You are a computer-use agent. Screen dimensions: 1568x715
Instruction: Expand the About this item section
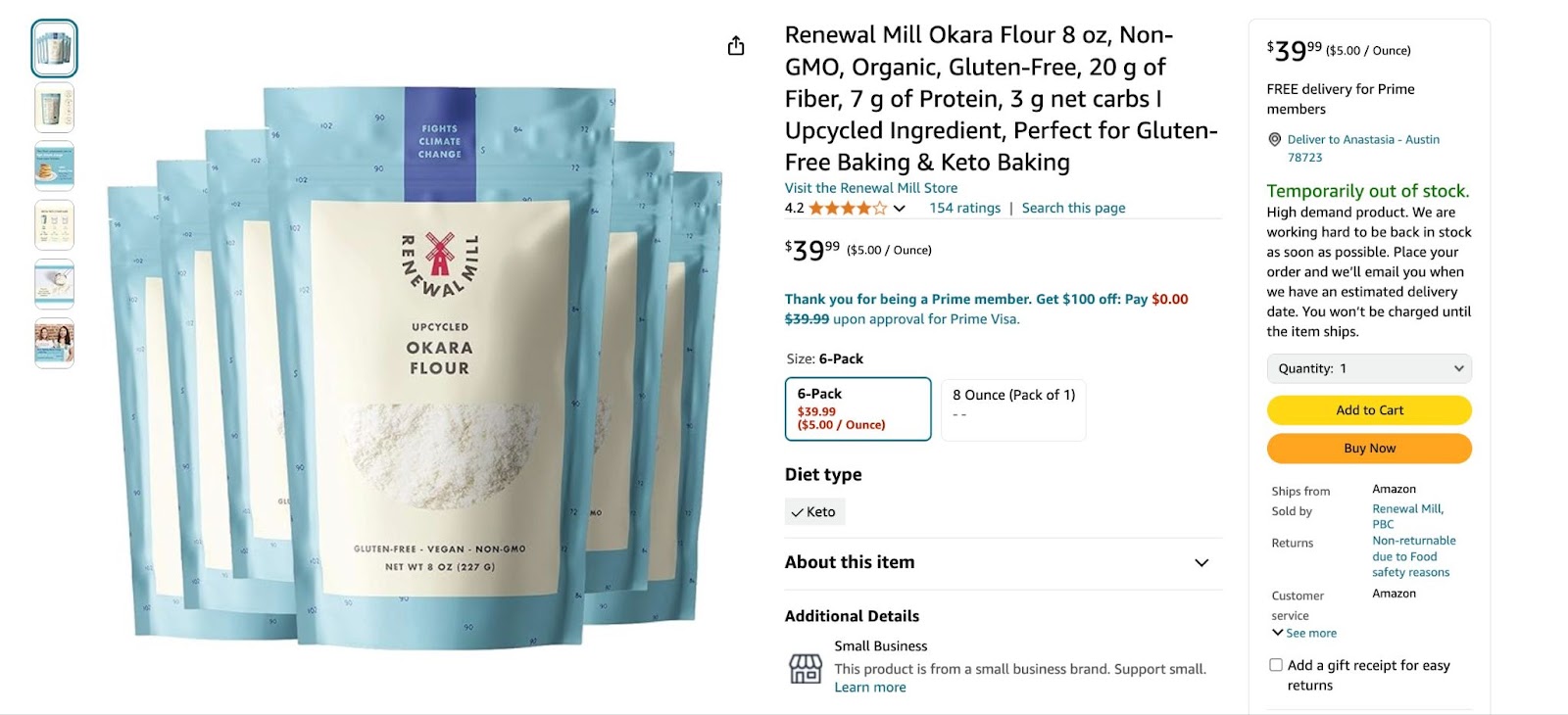pos(1003,562)
